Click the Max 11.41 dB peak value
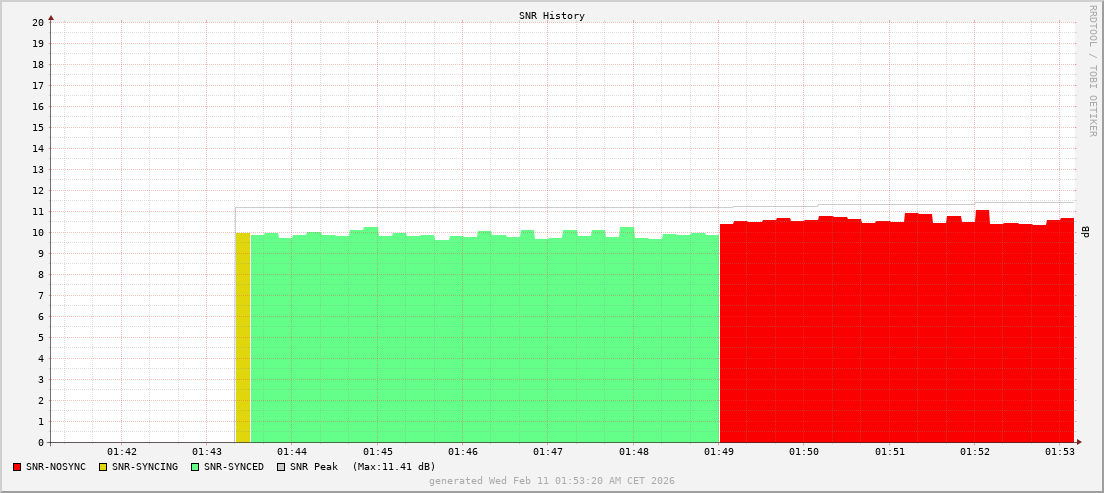Screen dimensions: 1104x493 point(394,467)
